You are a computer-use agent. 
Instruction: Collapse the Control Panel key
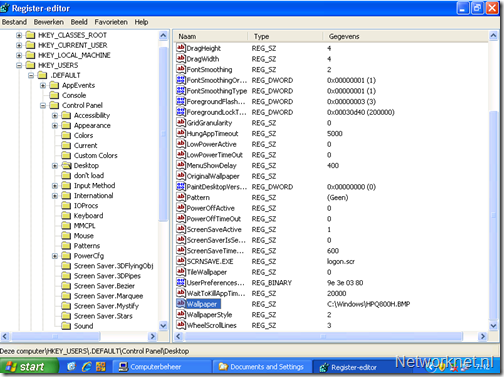(43, 105)
